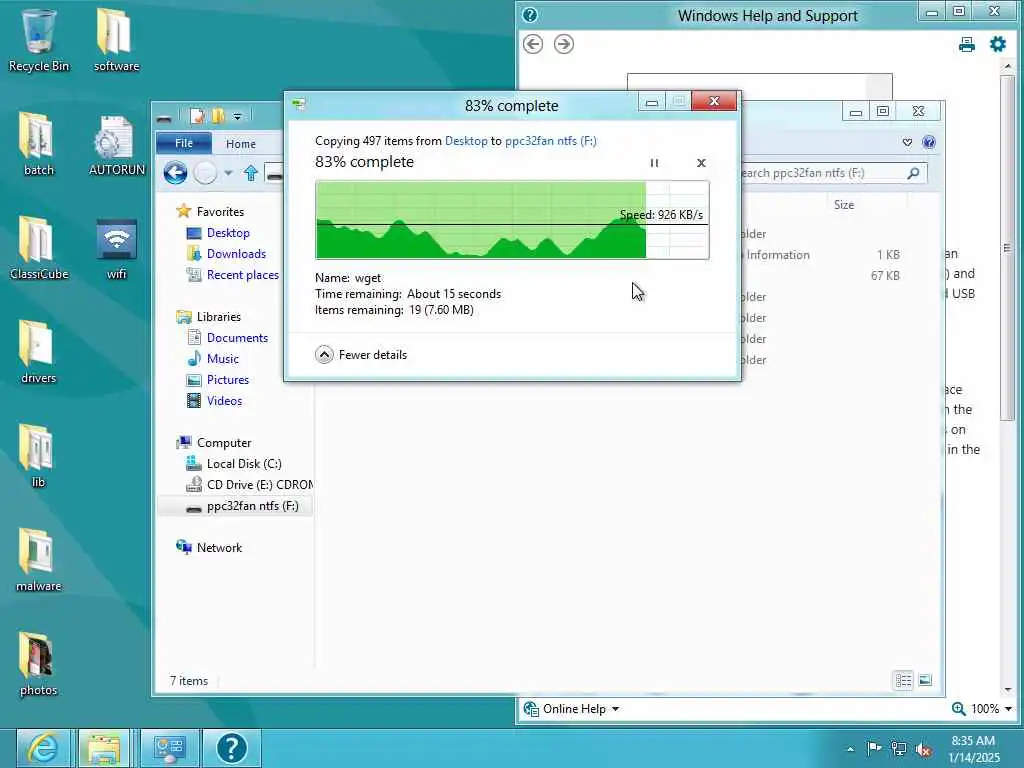Open Help and Support settings gear
Viewport: 1024px width, 768px height.
click(x=997, y=44)
